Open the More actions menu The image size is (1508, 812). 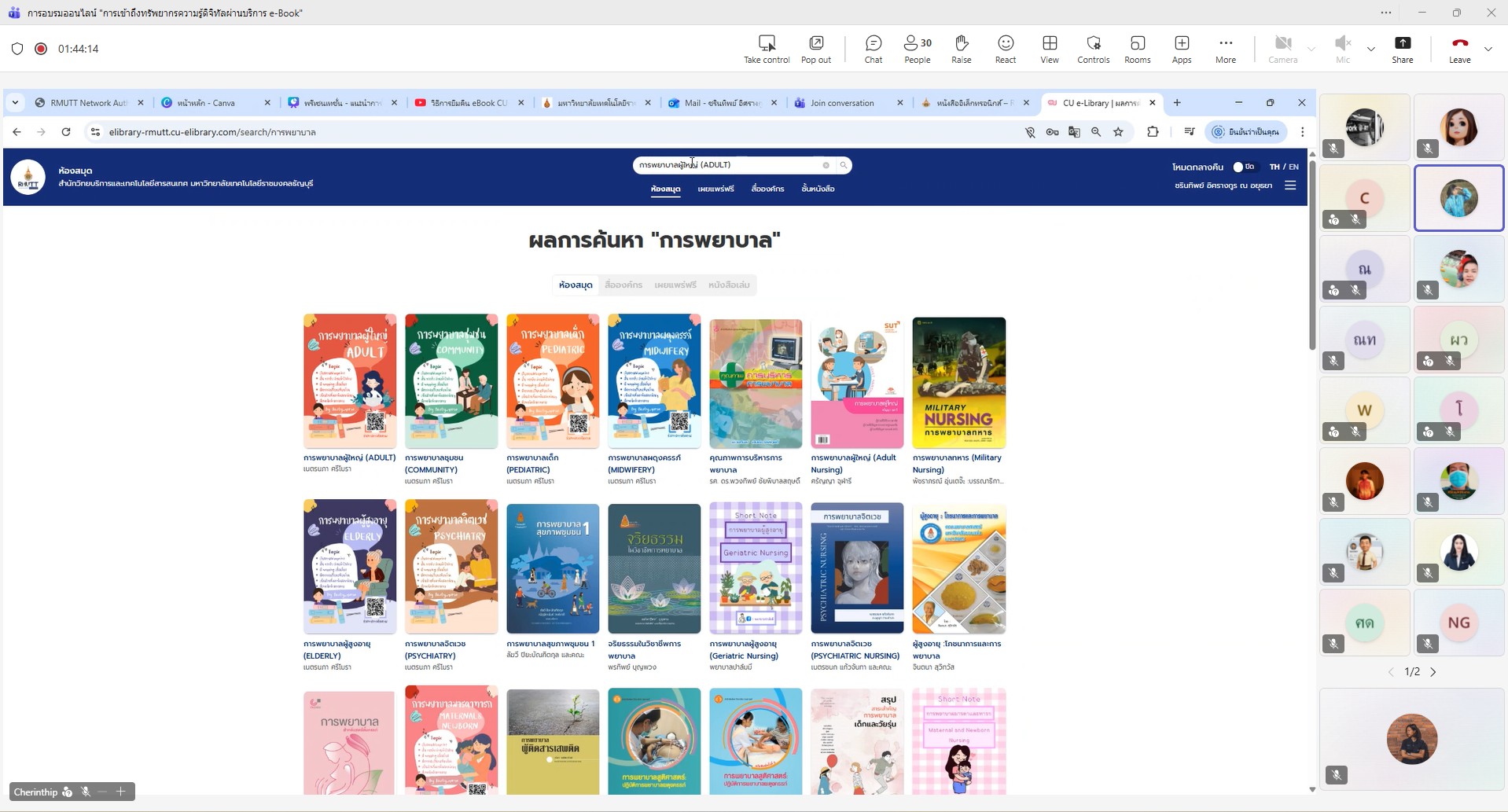point(1225,49)
